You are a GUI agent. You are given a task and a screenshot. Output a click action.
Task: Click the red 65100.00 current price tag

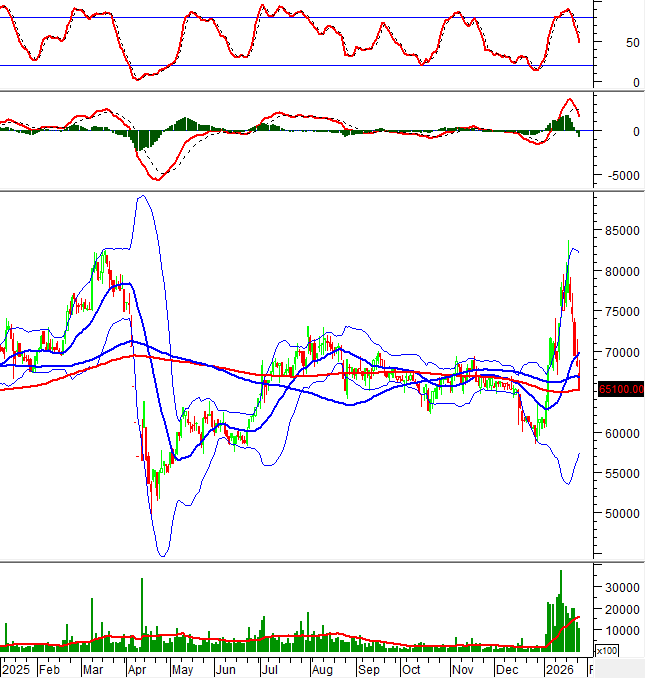click(x=619, y=389)
